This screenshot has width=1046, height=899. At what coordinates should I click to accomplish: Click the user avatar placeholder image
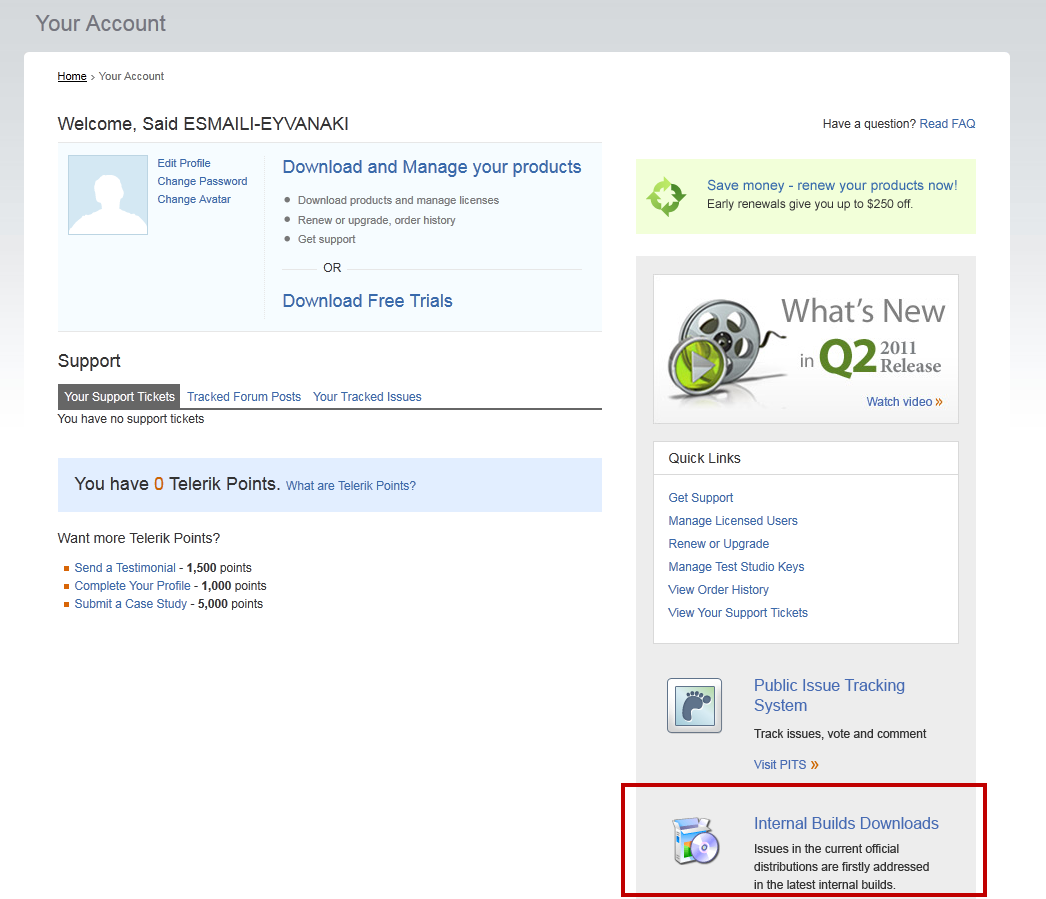pos(108,195)
